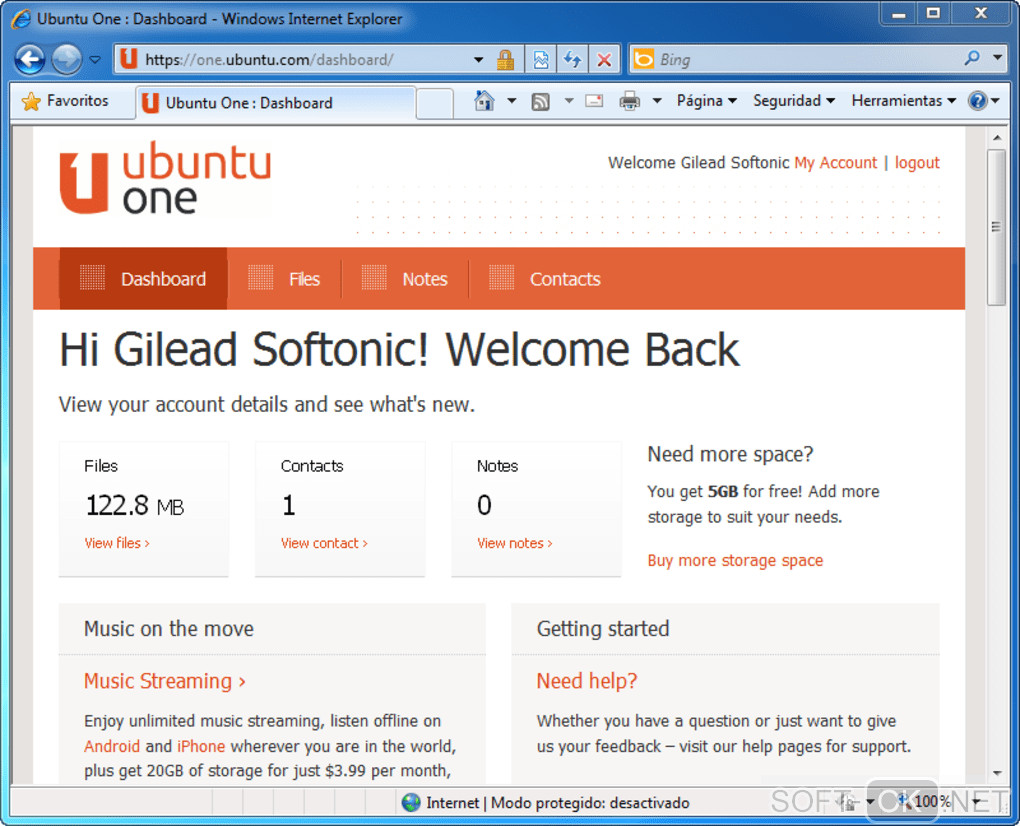
Task: Click the 100% zoom level button
Action: coord(933,802)
